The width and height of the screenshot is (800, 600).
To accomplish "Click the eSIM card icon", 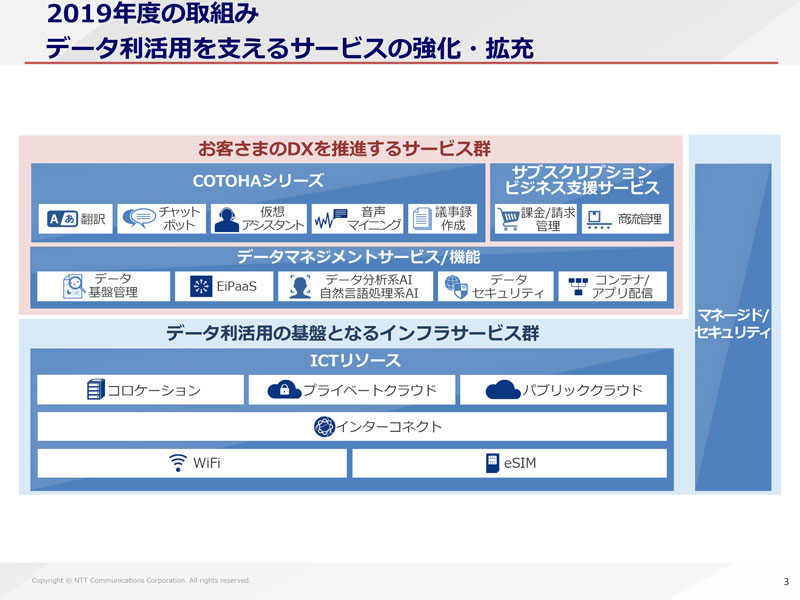I will tap(492, 463).
